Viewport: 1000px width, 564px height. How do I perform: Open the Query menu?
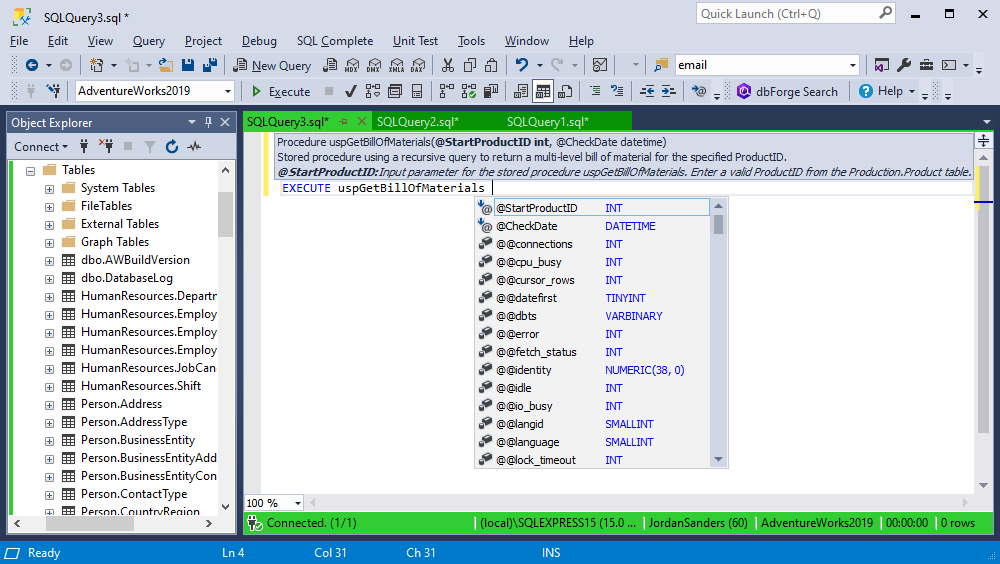(x=149, y=41)
